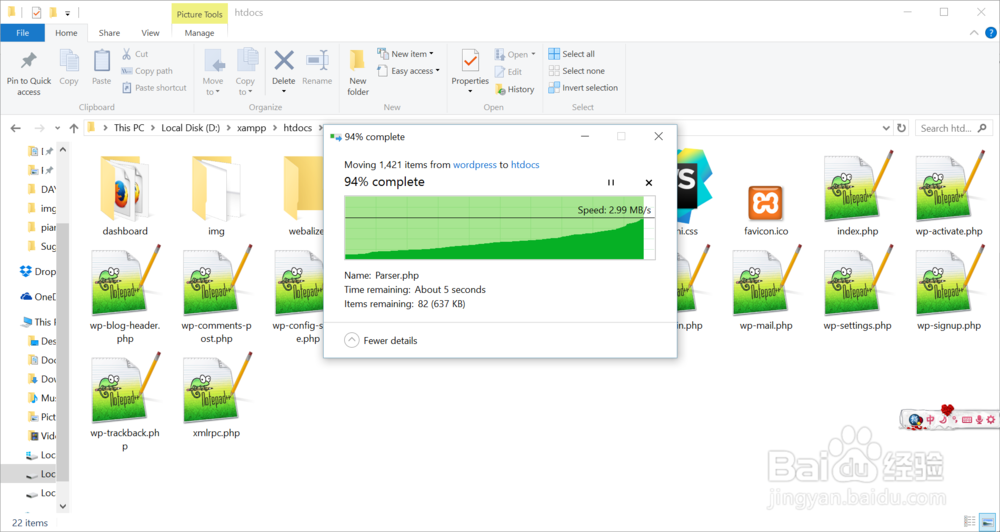Click the htdocs destination link
The width and height of the screenshot is (1000, 532).
tap(525, 165)
